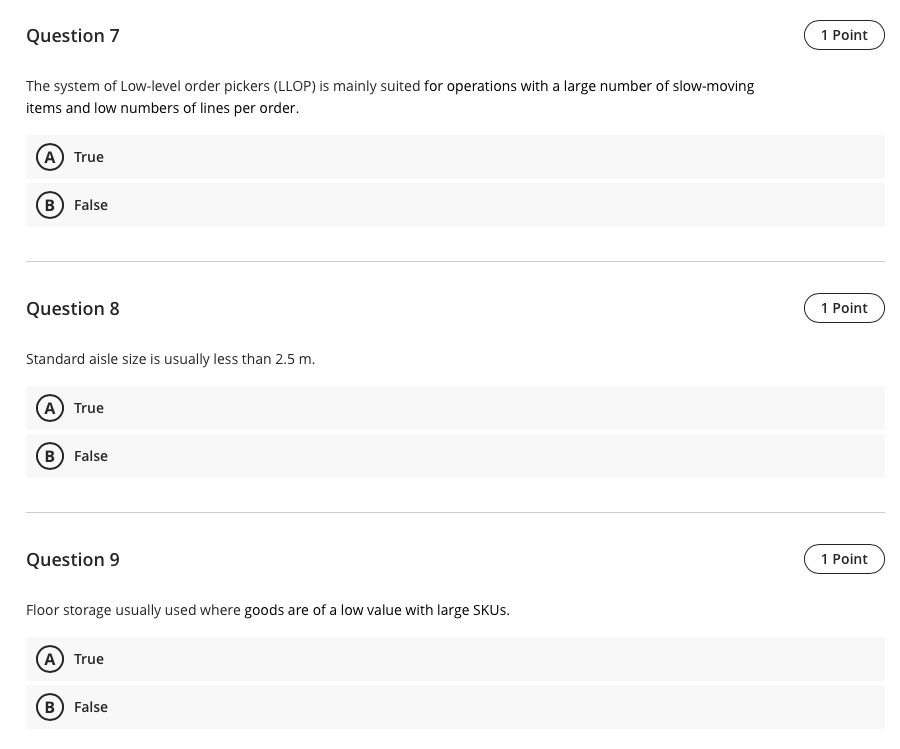
Task: Click the Question 7 heading
Action: (x=73, y=36)
